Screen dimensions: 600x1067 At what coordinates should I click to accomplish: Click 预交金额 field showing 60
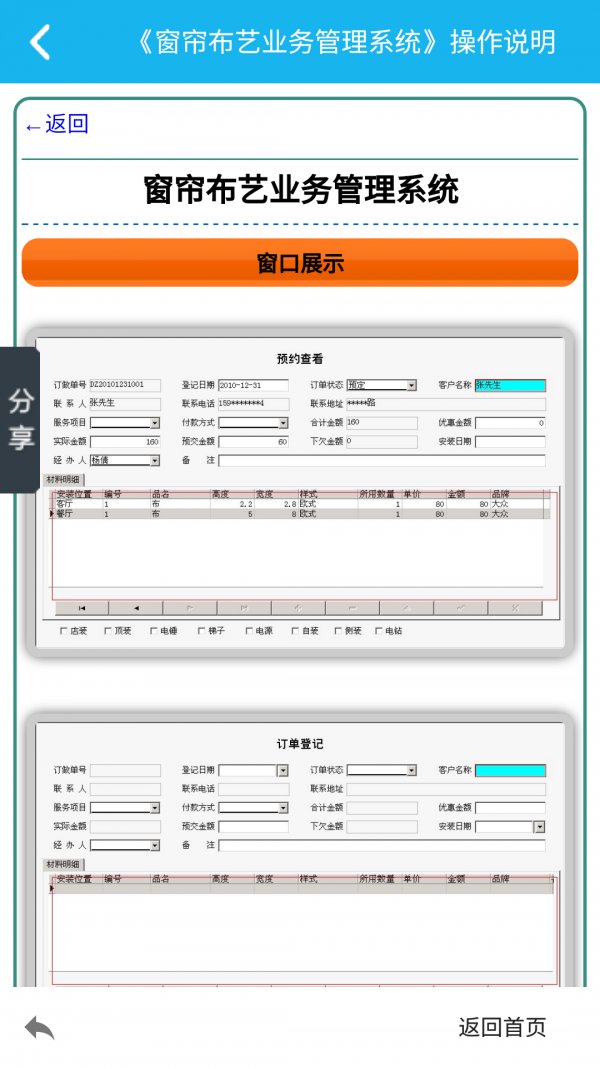pos(253,442)
